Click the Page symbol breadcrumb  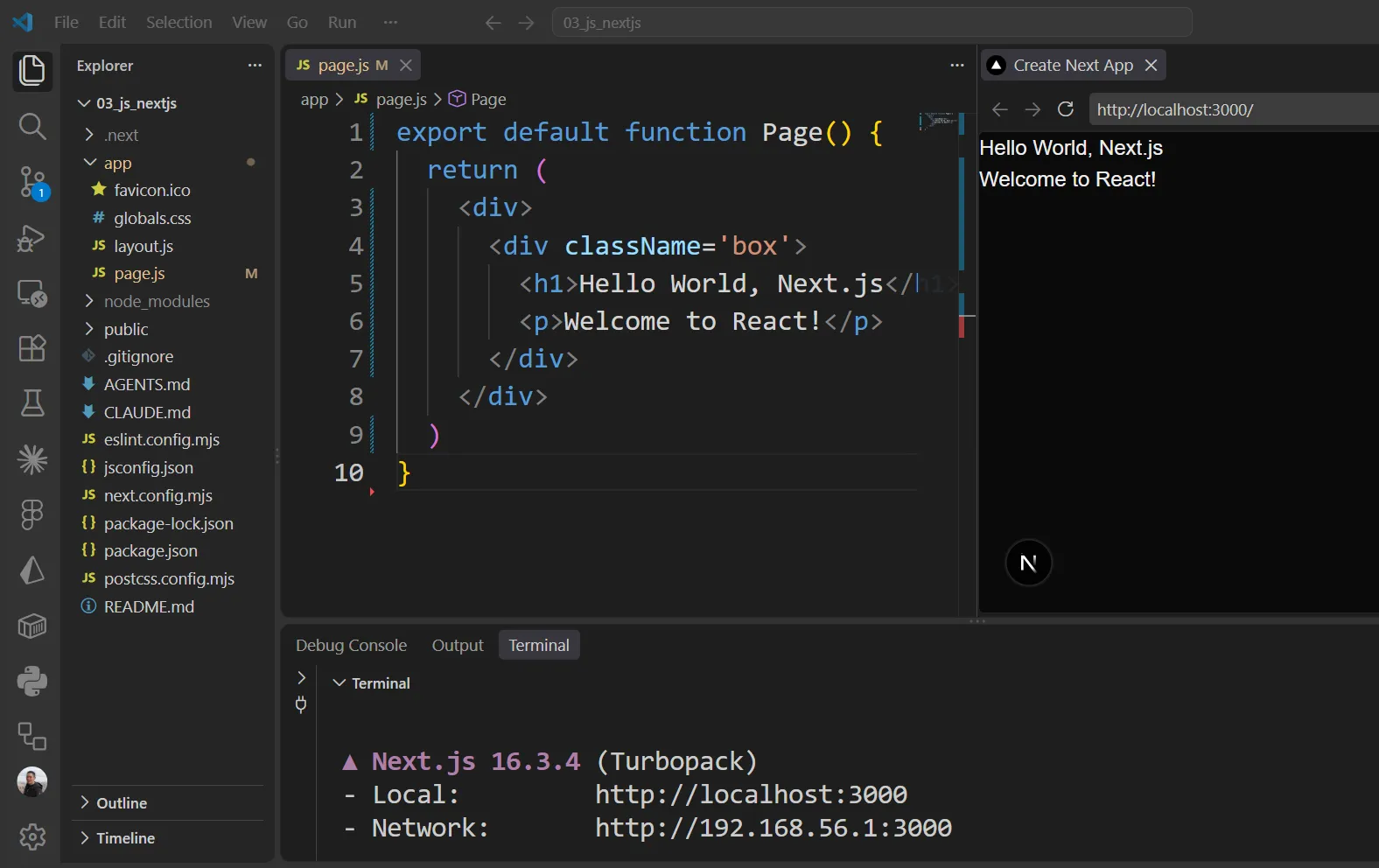pos(478,100)
